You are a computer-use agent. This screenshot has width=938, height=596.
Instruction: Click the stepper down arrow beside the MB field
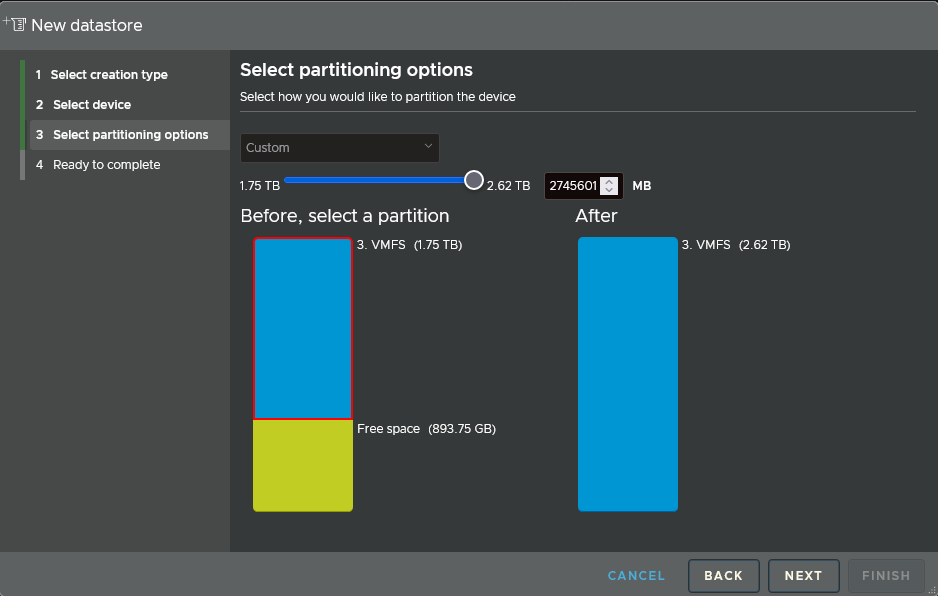coord(611,189)
